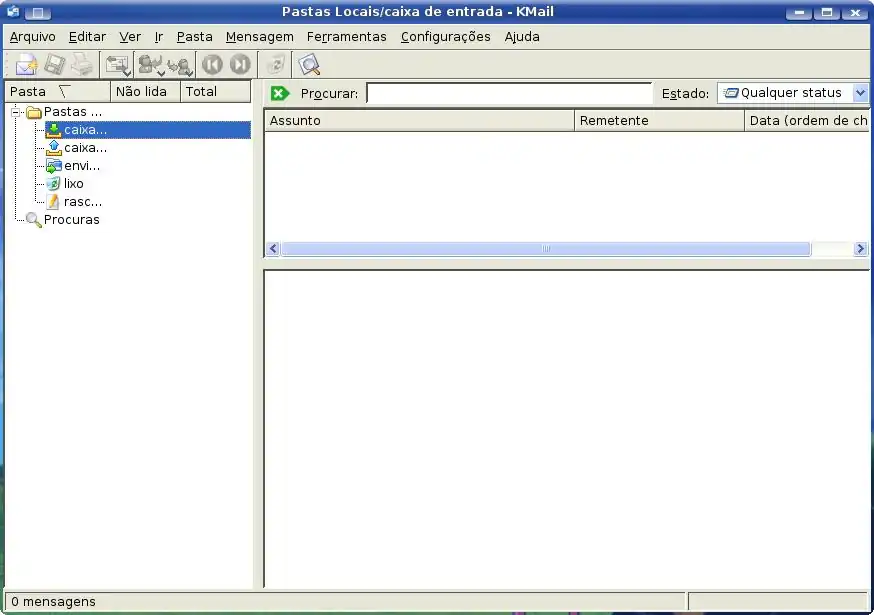This screenshot has height=615, width=874.
Task: Click the Check Mail toolbar icon
Action: click(117, 65)
